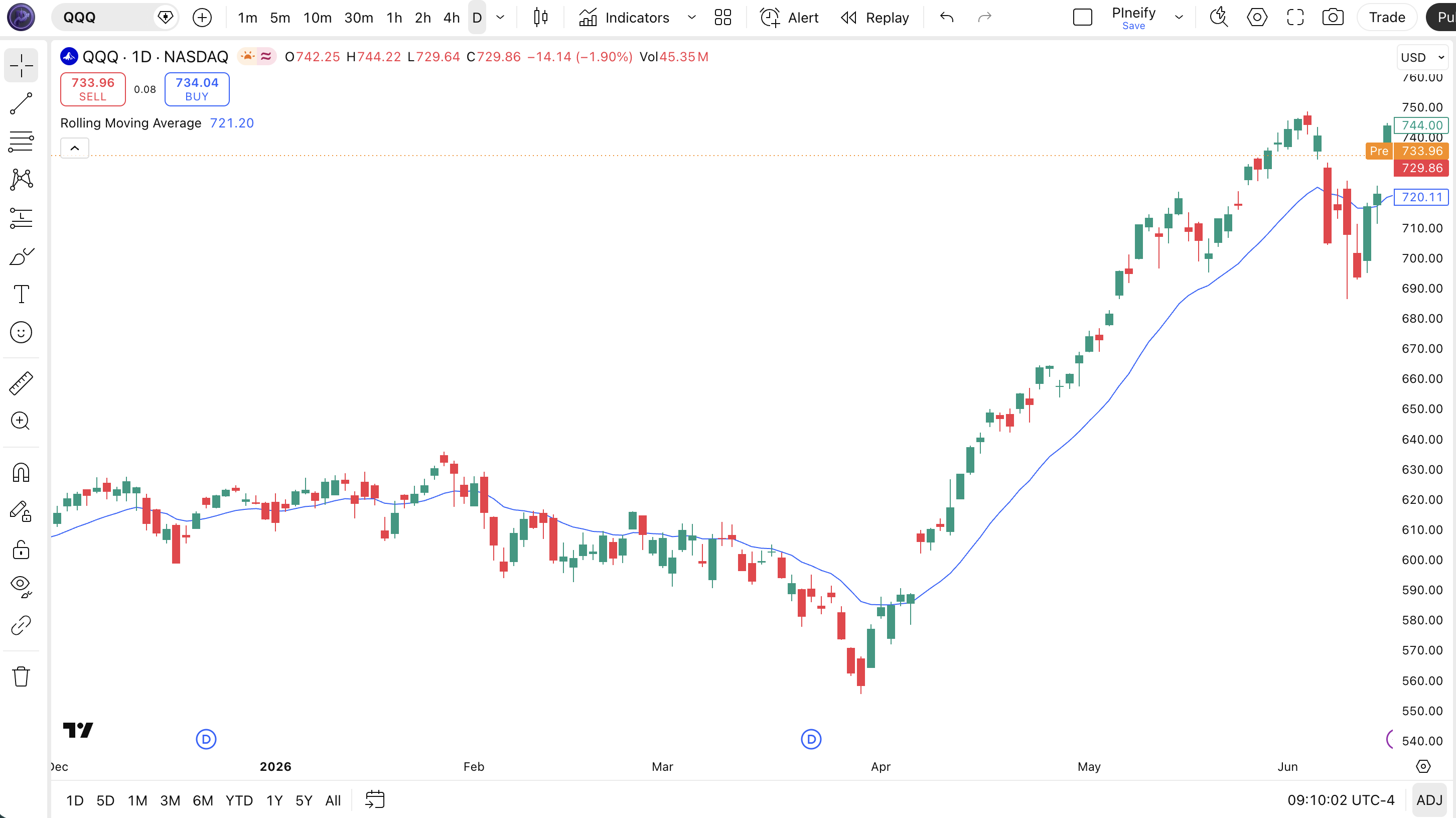Screen dimensions: 1456x818
Task: Select the 1h timeframe
Action: [x=394, y=18]
